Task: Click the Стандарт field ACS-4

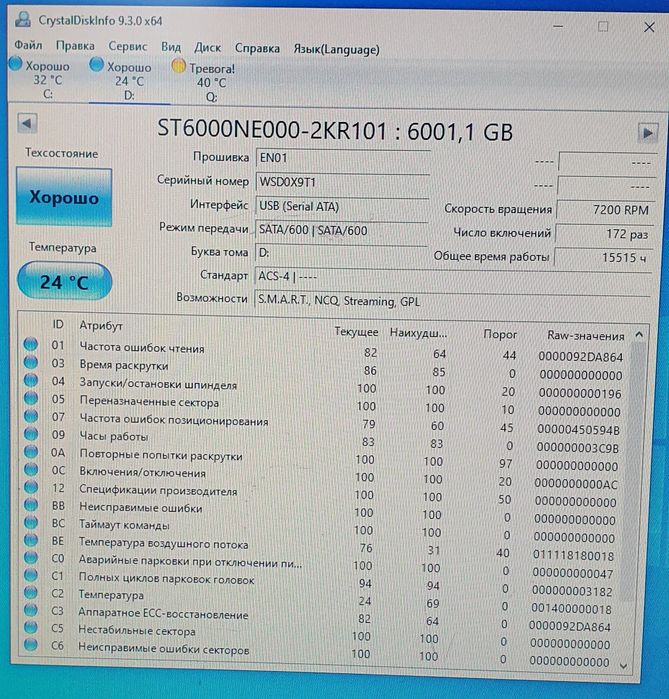Action: point(452,277)
